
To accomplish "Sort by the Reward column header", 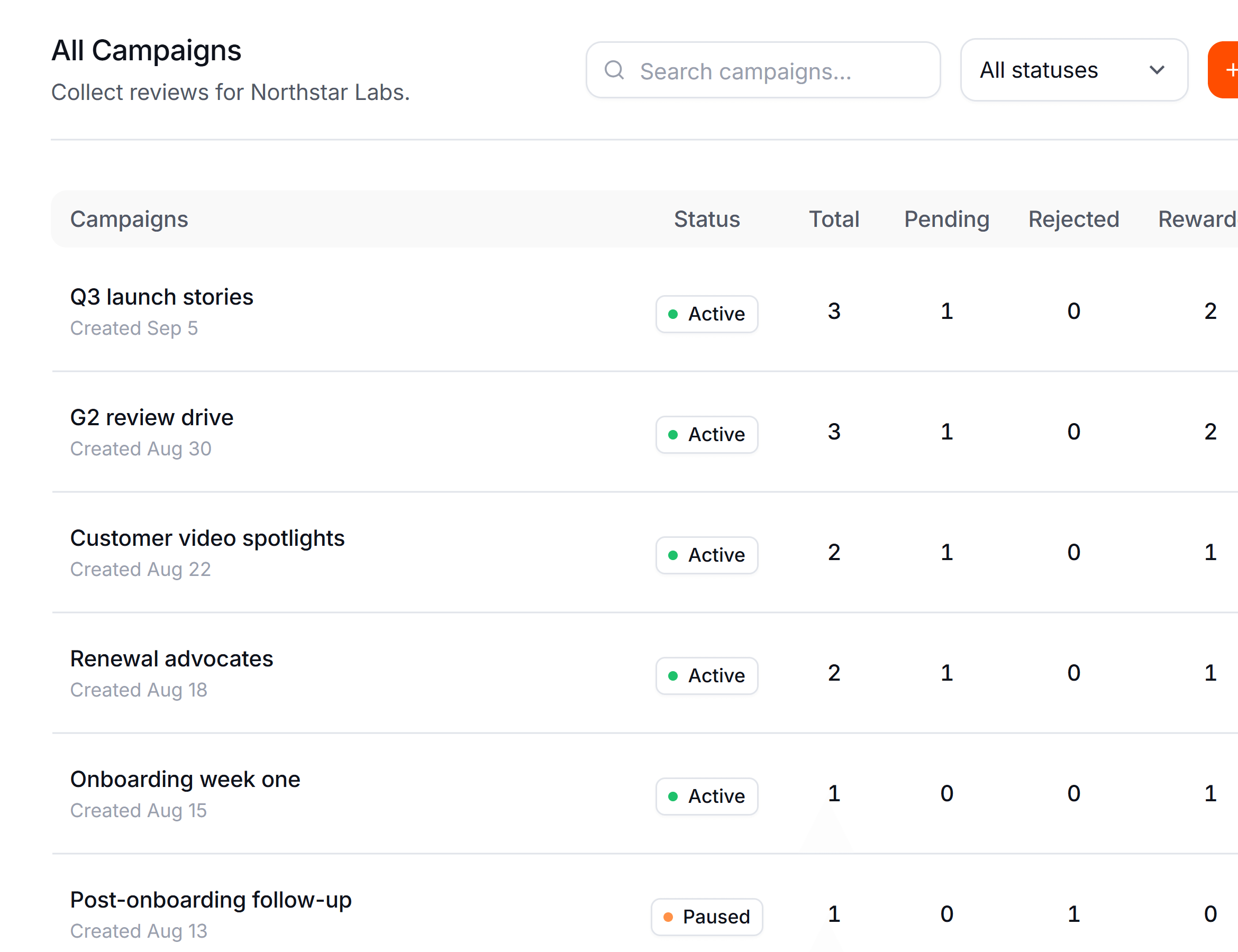I will [x=1197, y=219].
